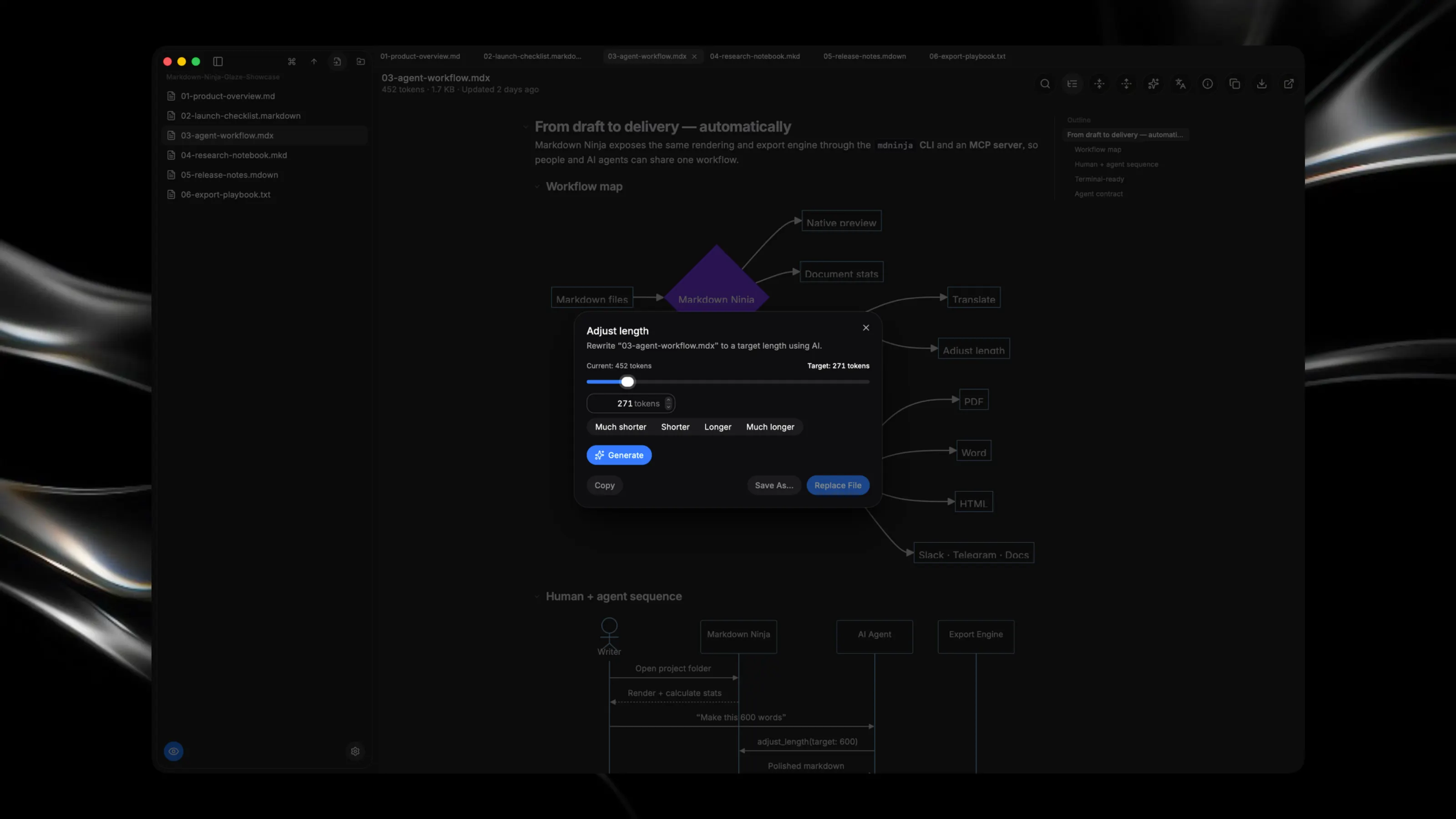Click the 'AI Agent' sequence box
Viewport: 1456px width, 819px height.
pos(875,637)
